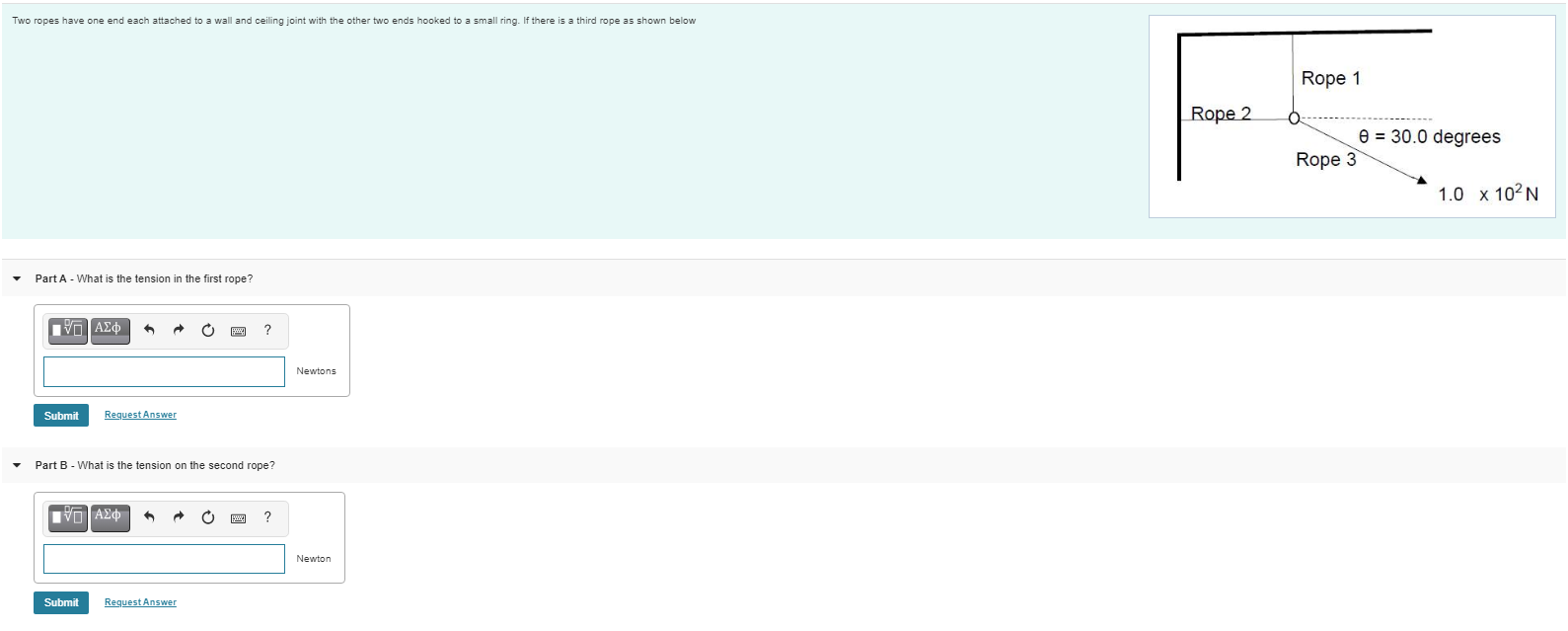Focus the Part B tension answer box

(164, 559)
